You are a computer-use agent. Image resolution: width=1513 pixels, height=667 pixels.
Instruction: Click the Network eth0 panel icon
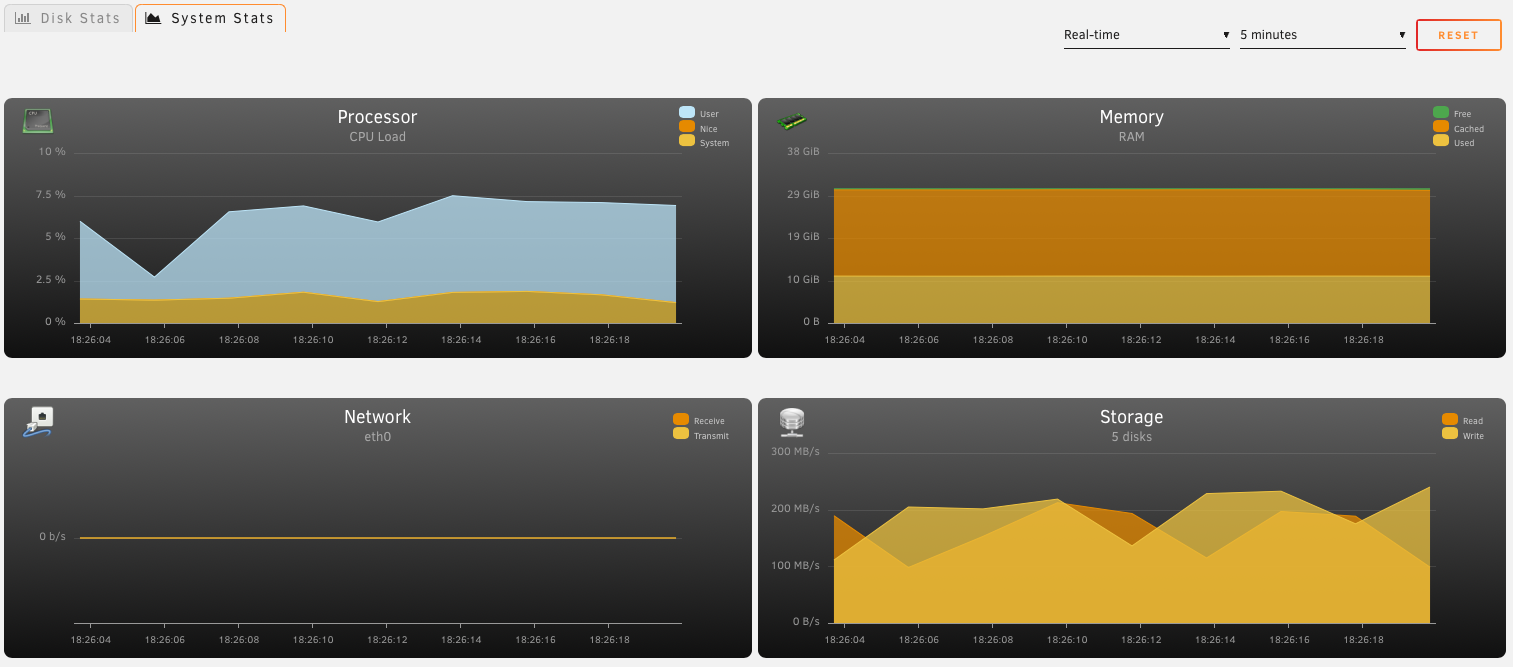[38, 421]
